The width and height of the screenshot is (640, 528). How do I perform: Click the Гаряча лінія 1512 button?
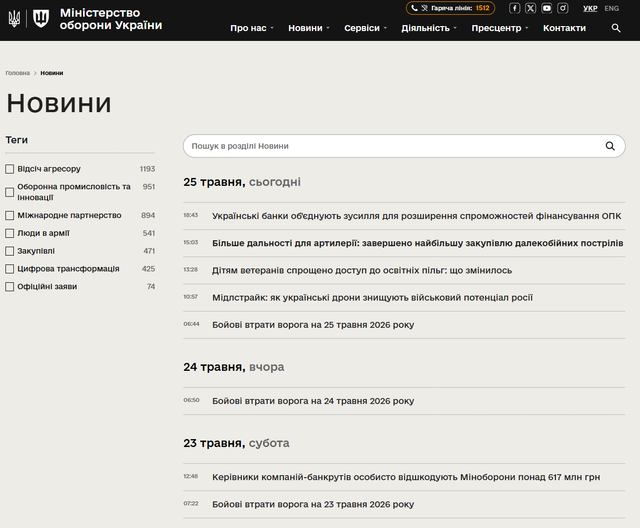450,8
